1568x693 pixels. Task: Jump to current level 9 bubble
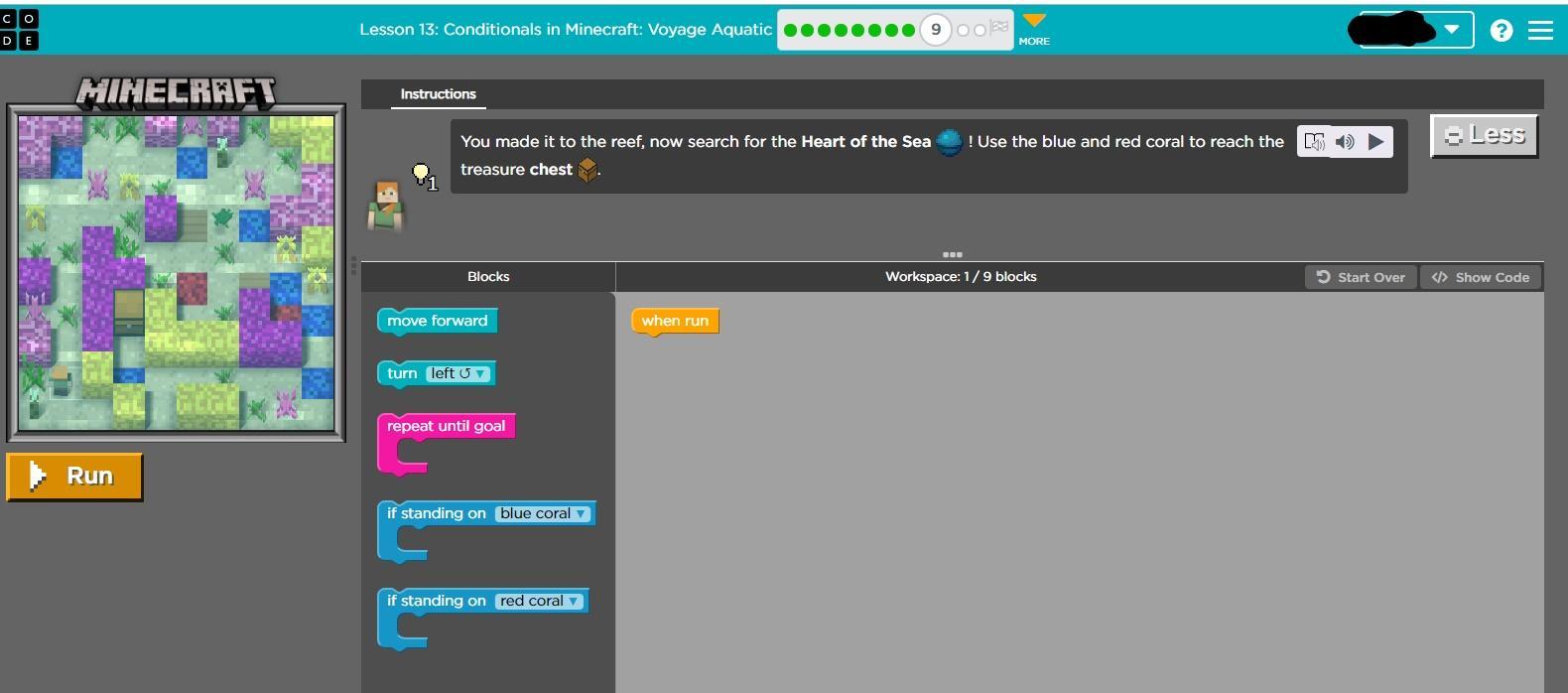(935, 30)
